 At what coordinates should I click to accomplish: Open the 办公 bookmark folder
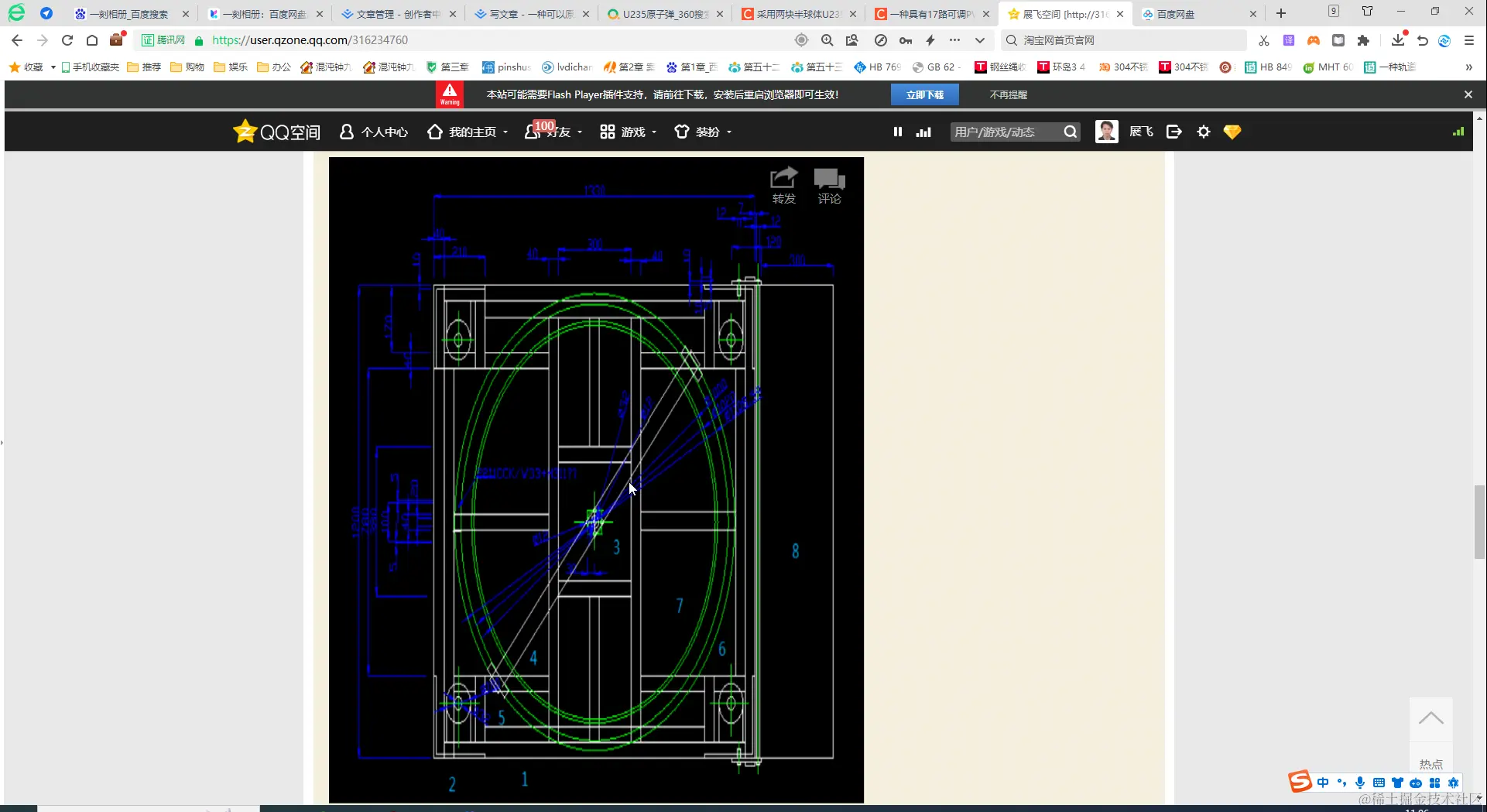(x=274, y=67)
